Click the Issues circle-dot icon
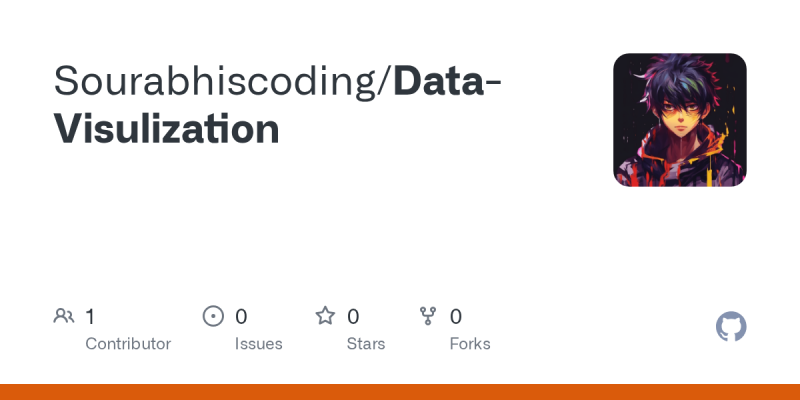Screen dimensions: 800x400 (213, 316)
